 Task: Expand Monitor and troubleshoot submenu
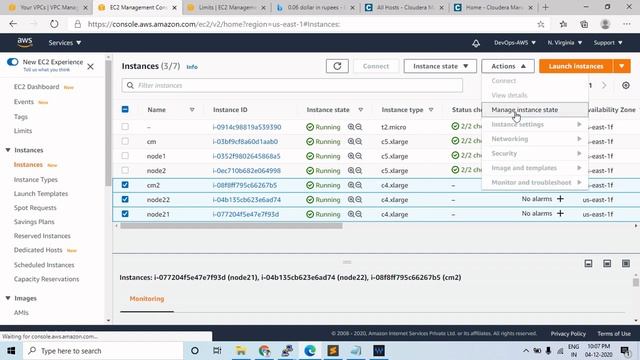(535, 182)
